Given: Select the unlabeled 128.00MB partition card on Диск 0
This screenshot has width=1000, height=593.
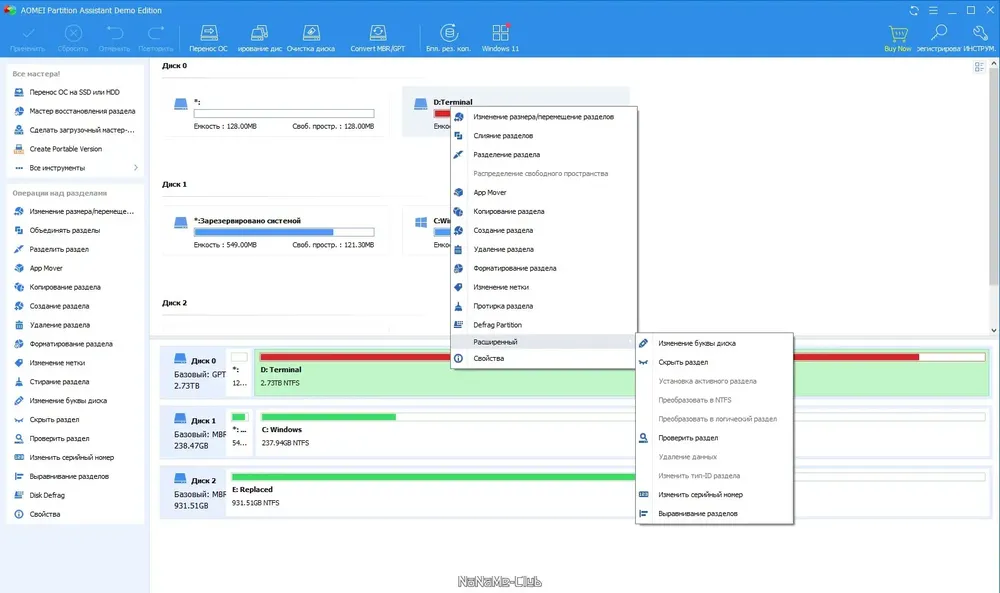Looking at the screenshot, I should click(276, 113).
